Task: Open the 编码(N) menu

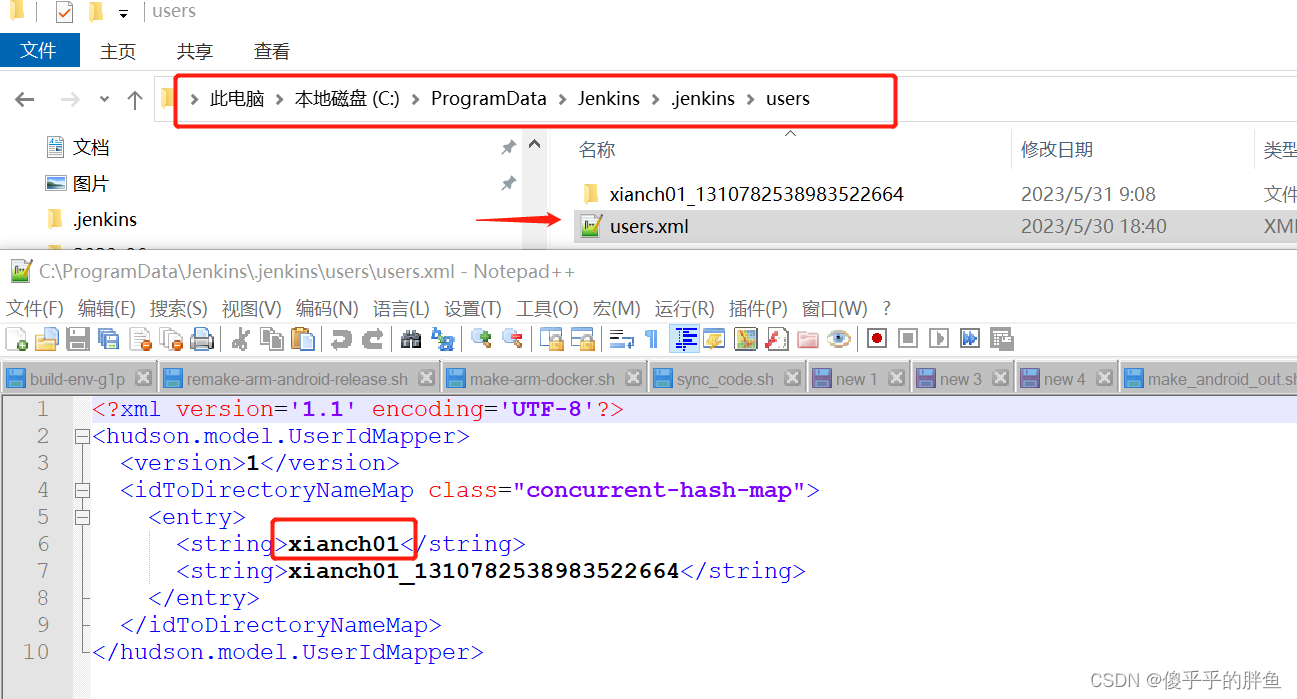Action: tap(327, 308)
